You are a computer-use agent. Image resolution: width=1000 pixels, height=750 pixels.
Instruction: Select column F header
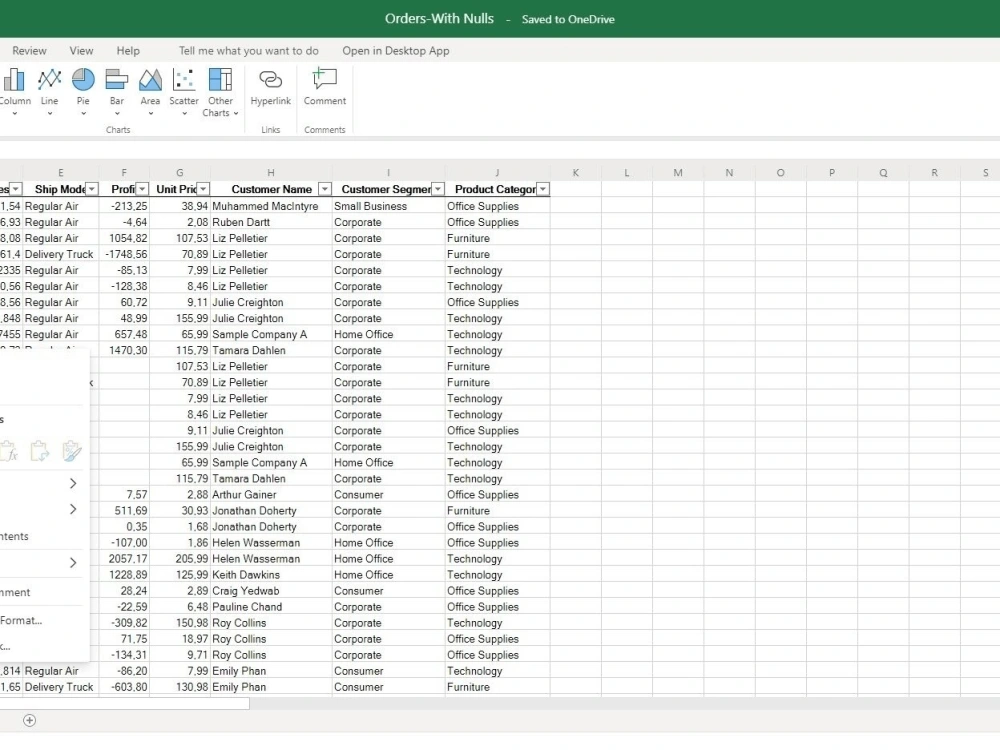click(x=124, y=173)
